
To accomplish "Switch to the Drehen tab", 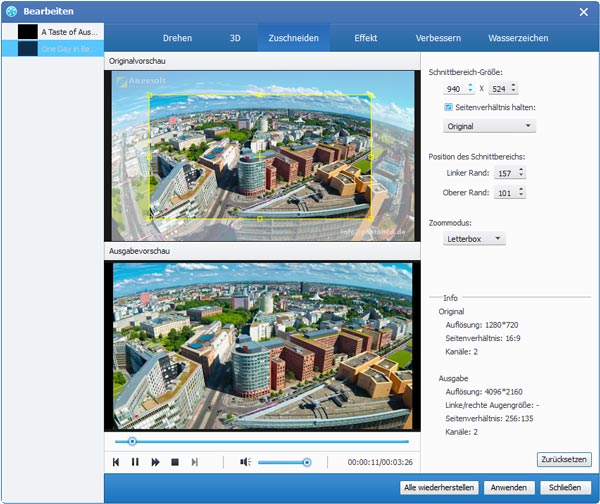I will 177,38.
